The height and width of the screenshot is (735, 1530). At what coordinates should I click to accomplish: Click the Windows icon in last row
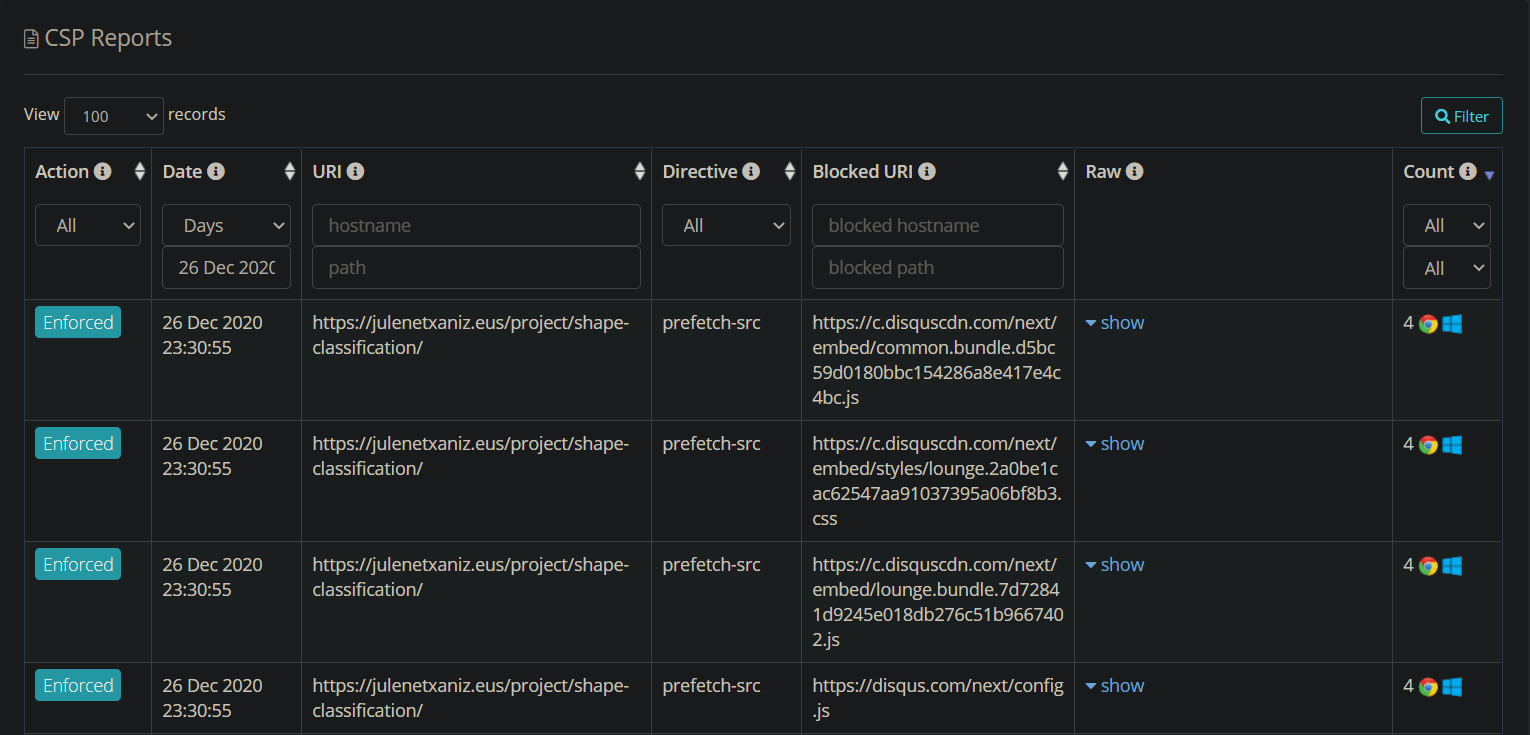(x=1452, y=687)
